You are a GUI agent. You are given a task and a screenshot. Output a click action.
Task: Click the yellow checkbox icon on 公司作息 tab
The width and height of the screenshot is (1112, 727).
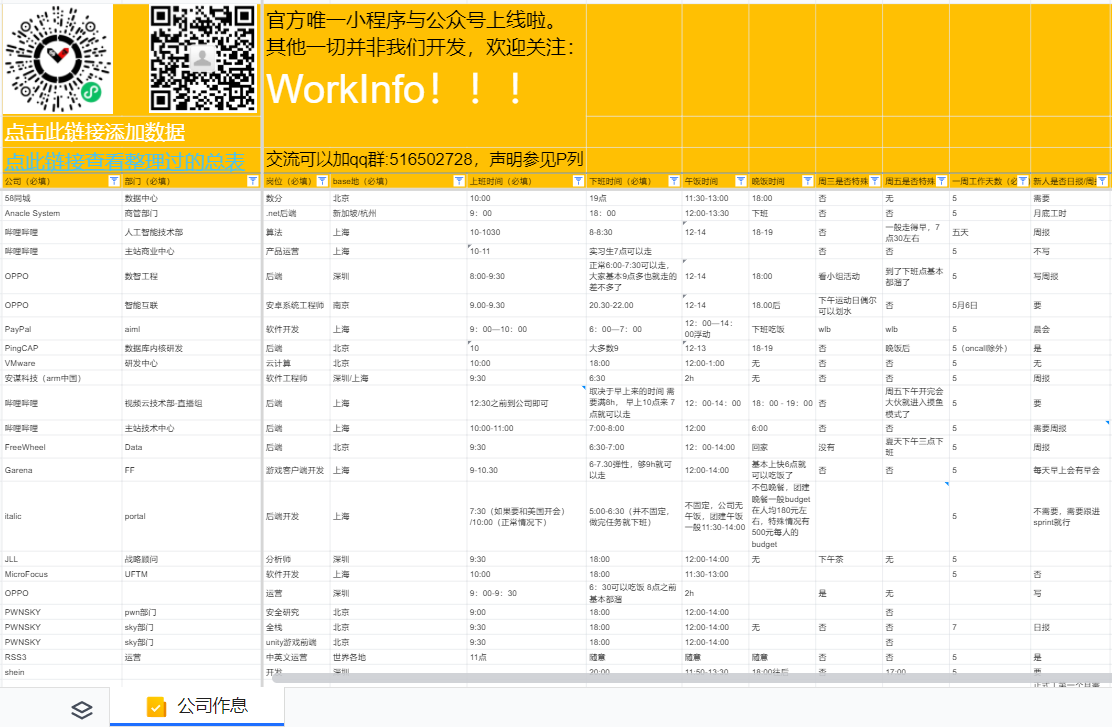pos(156,706)
